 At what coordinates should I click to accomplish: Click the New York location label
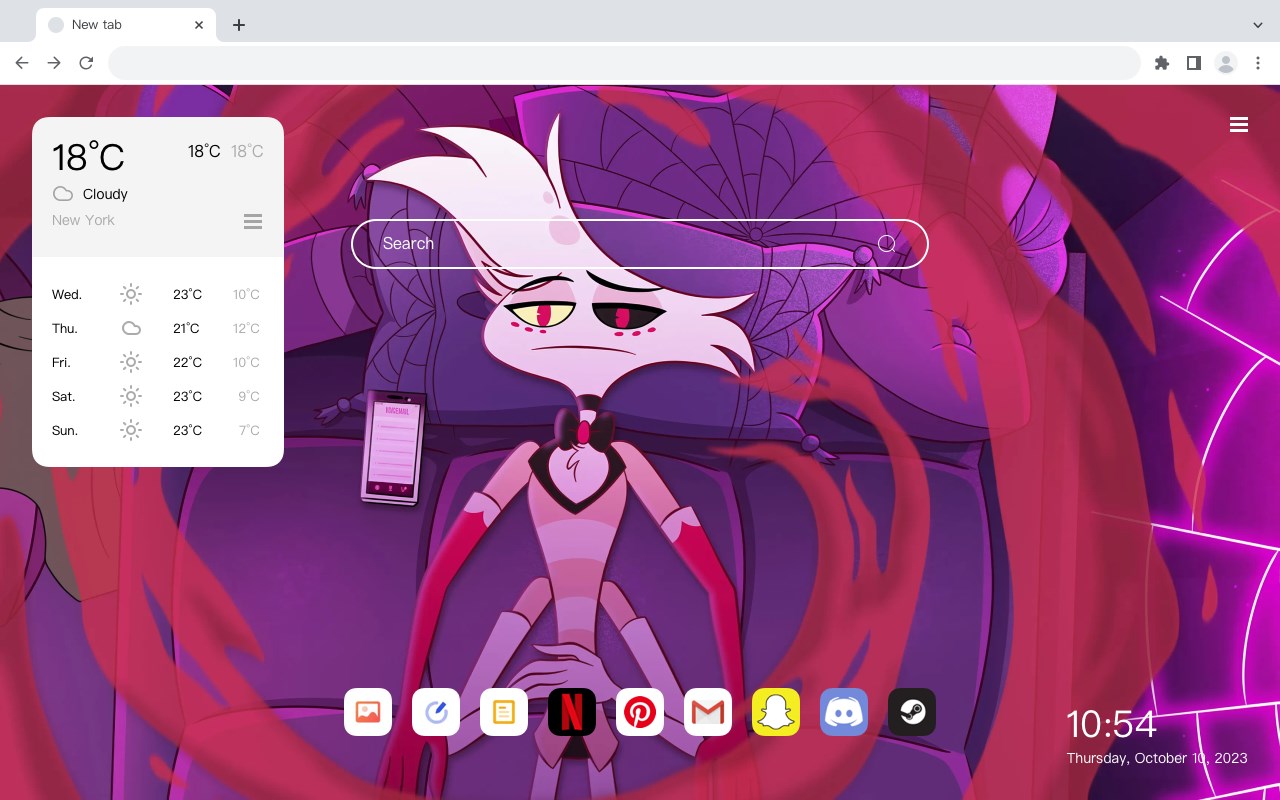pyautogui.click(x=83, y=220)
